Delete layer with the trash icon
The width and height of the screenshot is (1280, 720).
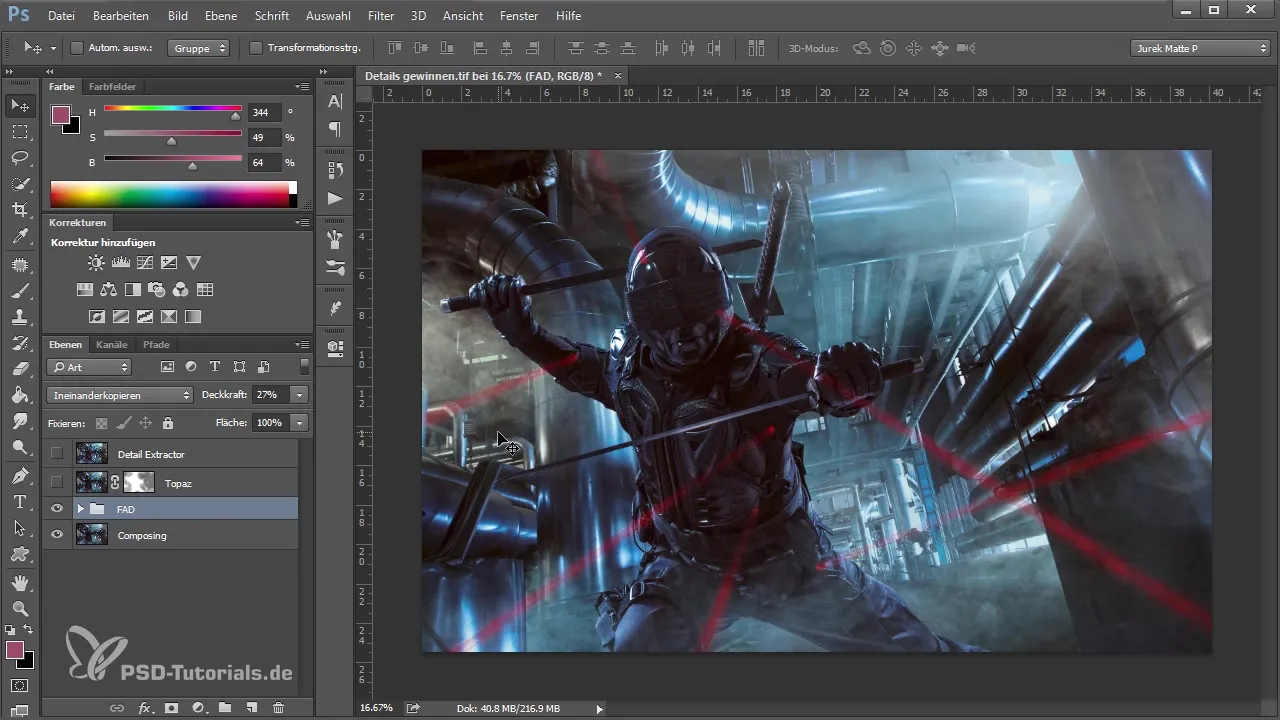pos(279,708)
